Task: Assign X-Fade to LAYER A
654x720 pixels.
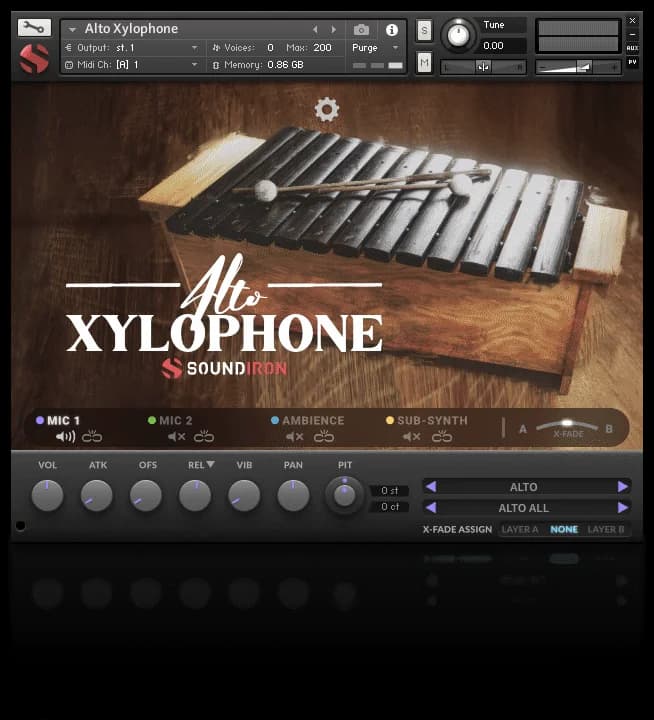Action: (x=519, y=529)
